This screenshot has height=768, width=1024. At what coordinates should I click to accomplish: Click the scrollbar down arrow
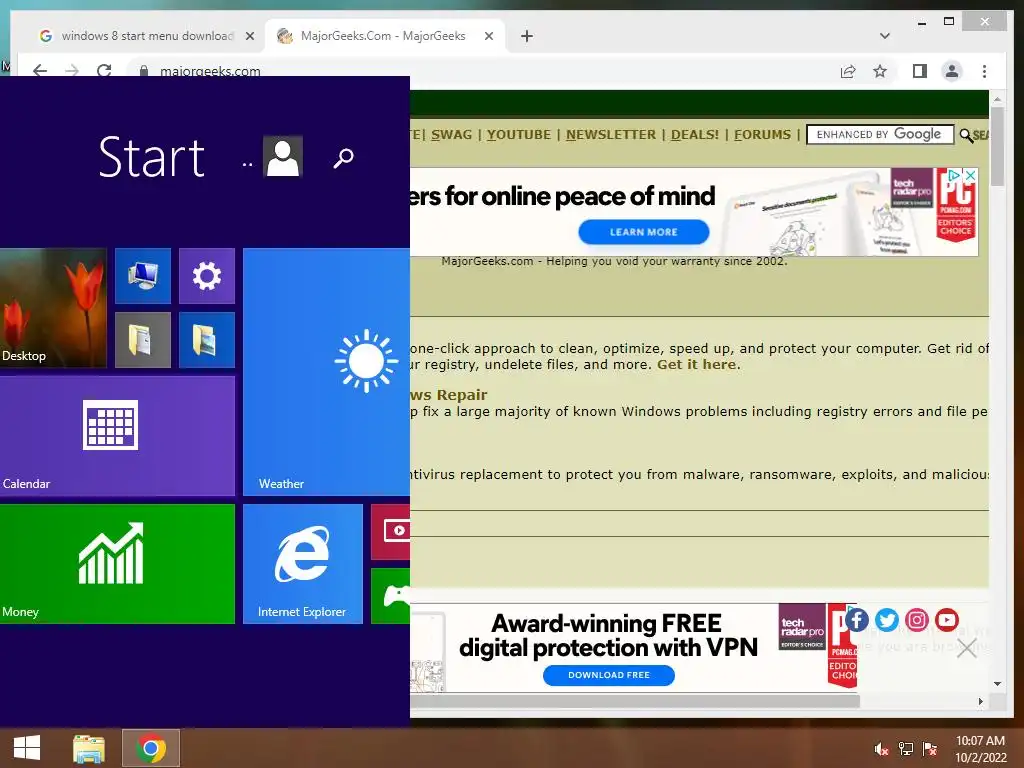(997, 684)
